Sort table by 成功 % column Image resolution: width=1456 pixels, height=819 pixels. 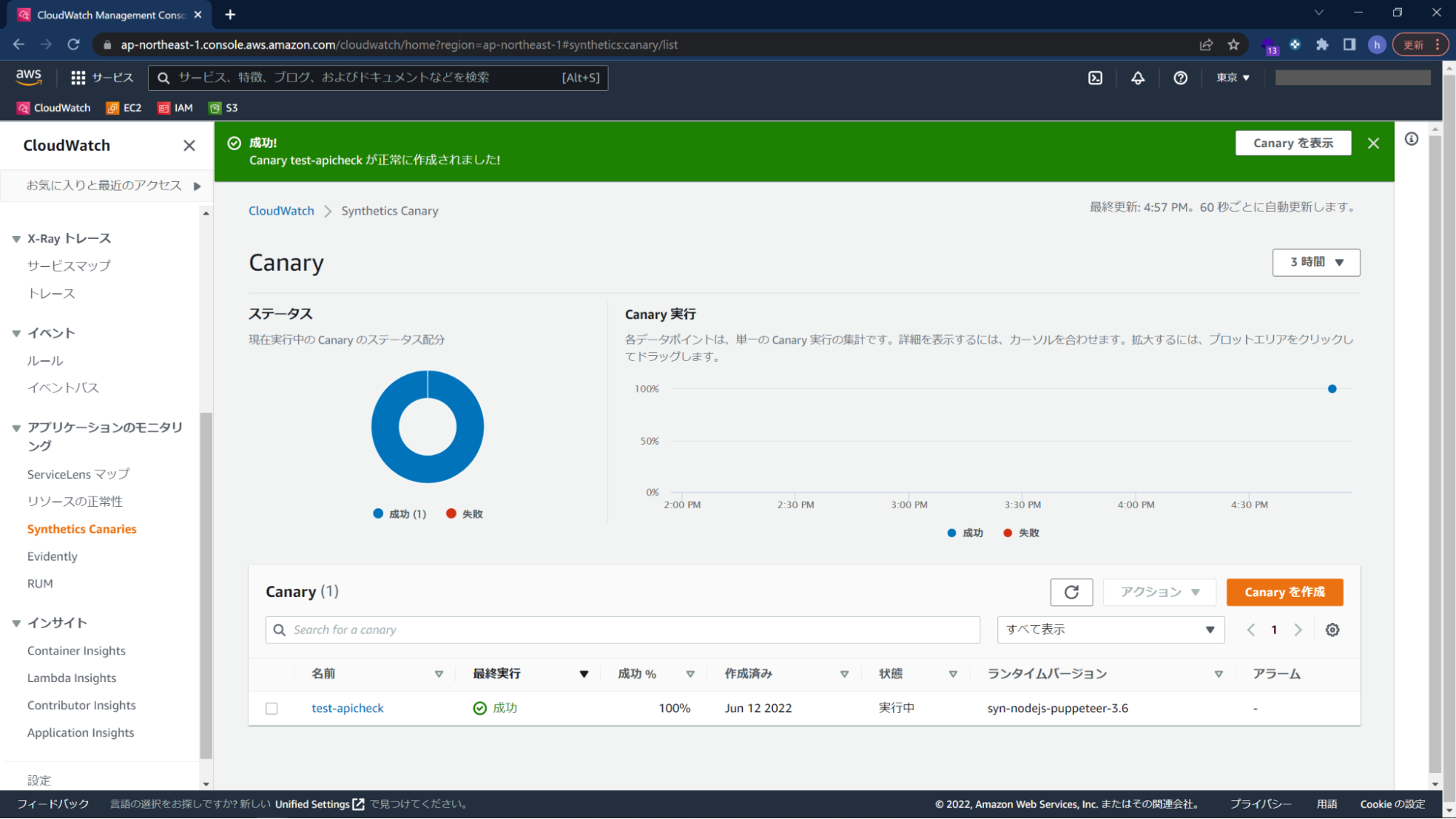click(690, 675)
